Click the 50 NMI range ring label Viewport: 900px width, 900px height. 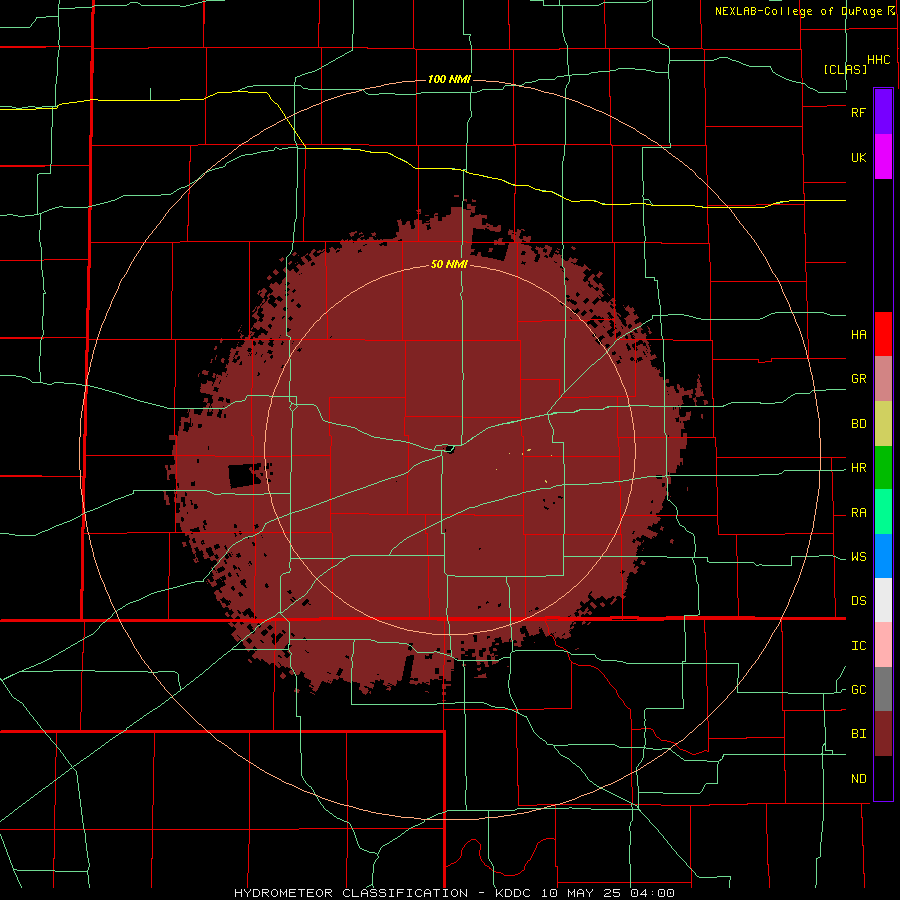click(x=449, y=265)
